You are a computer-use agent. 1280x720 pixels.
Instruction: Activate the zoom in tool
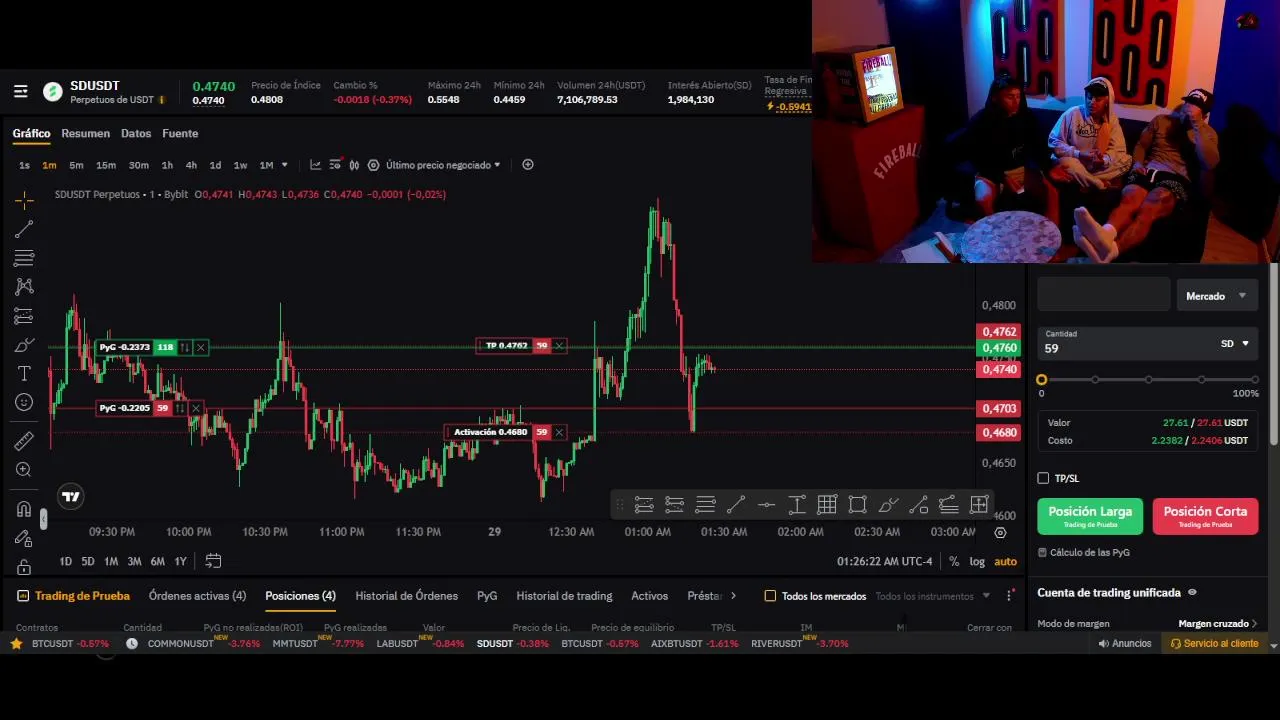[24, 470]
